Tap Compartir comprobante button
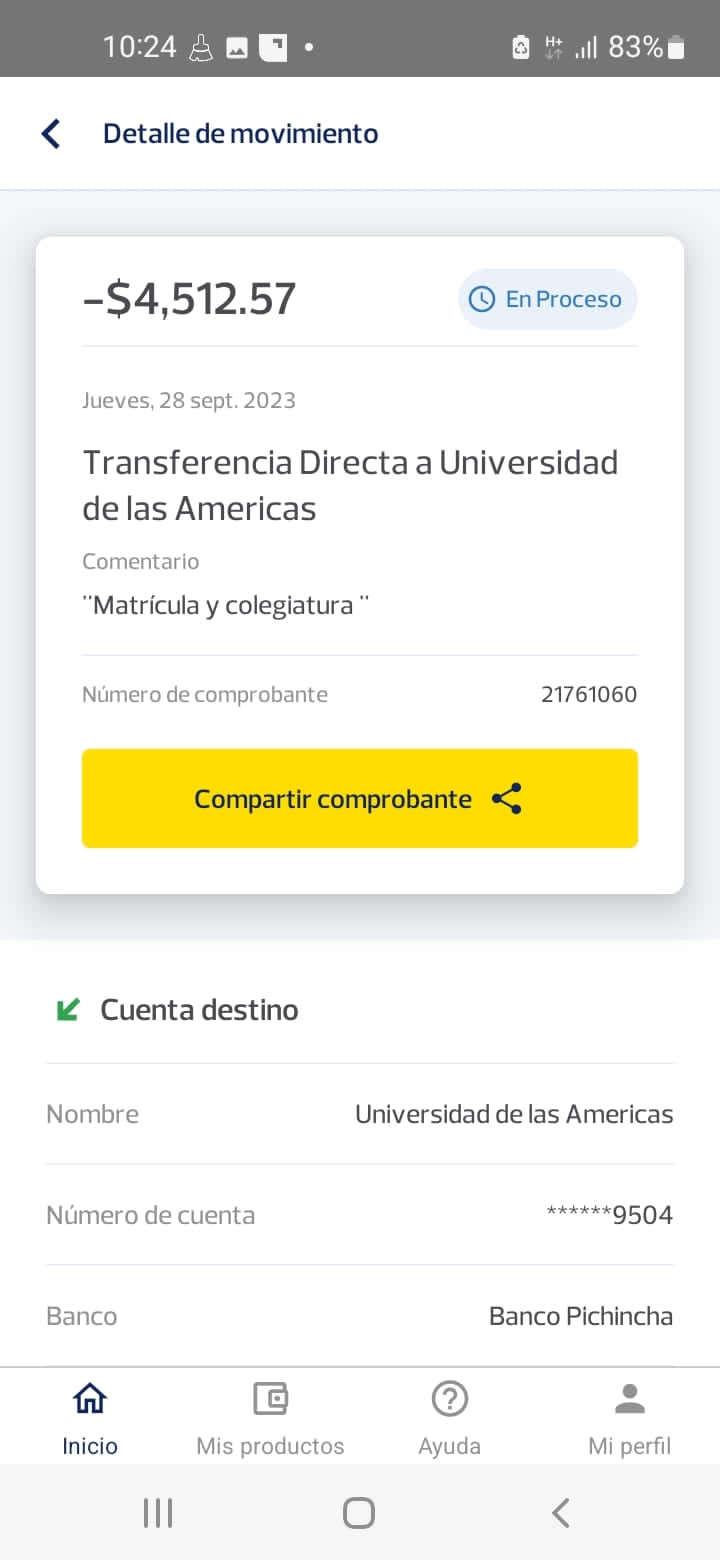This screenshot has height=1560, width=720. [x=360, y=799]
